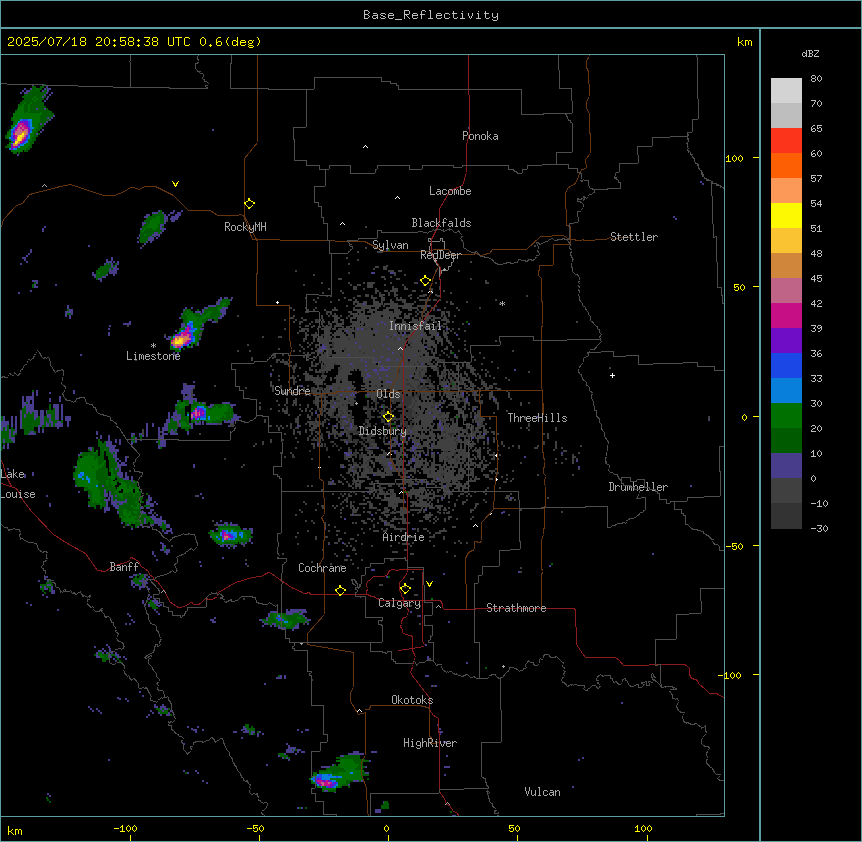Pick the slate-blue 10 dBZ legend swatch
The image size is (862, 842).
pos(786,466)
